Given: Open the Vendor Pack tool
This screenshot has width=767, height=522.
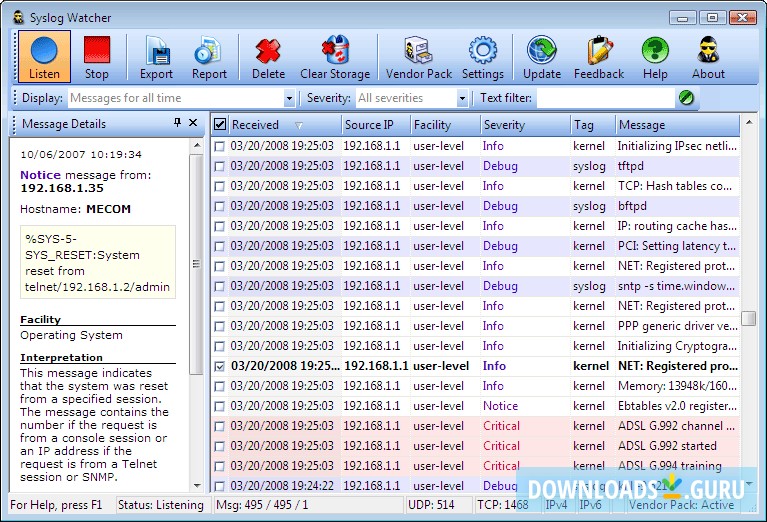Looking at the screenshot, I should pos(419,56).
